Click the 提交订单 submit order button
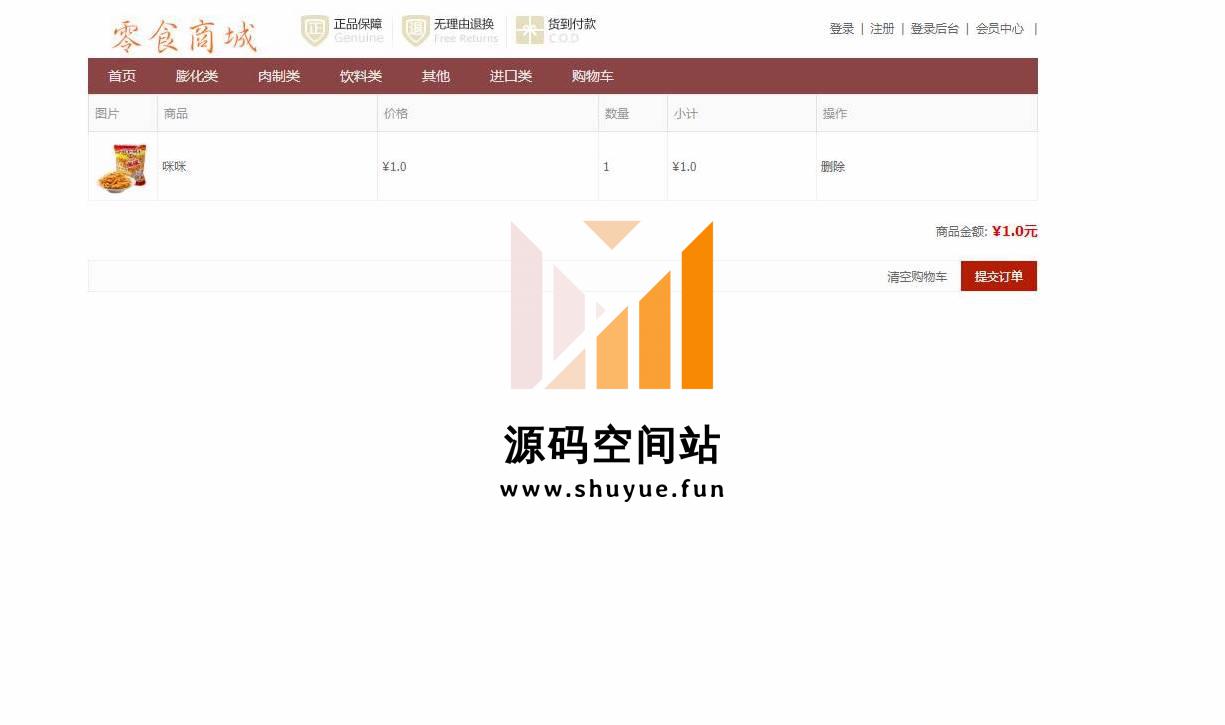The height and width of the screenshot is (725, 1225). click(x=999, y=276)
